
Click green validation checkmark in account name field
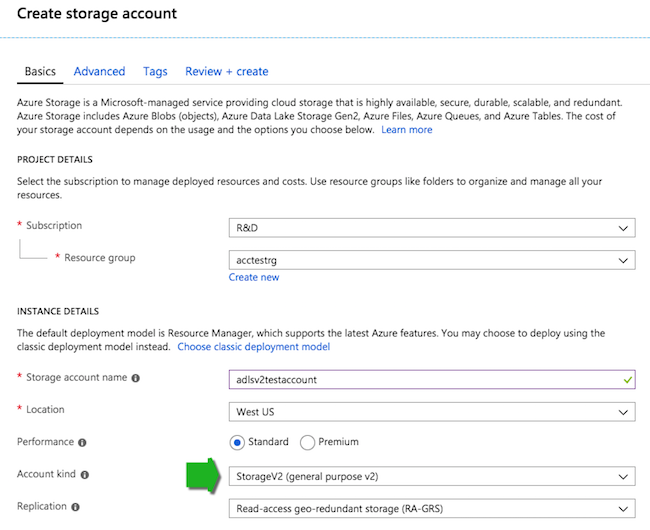[626, 379]
